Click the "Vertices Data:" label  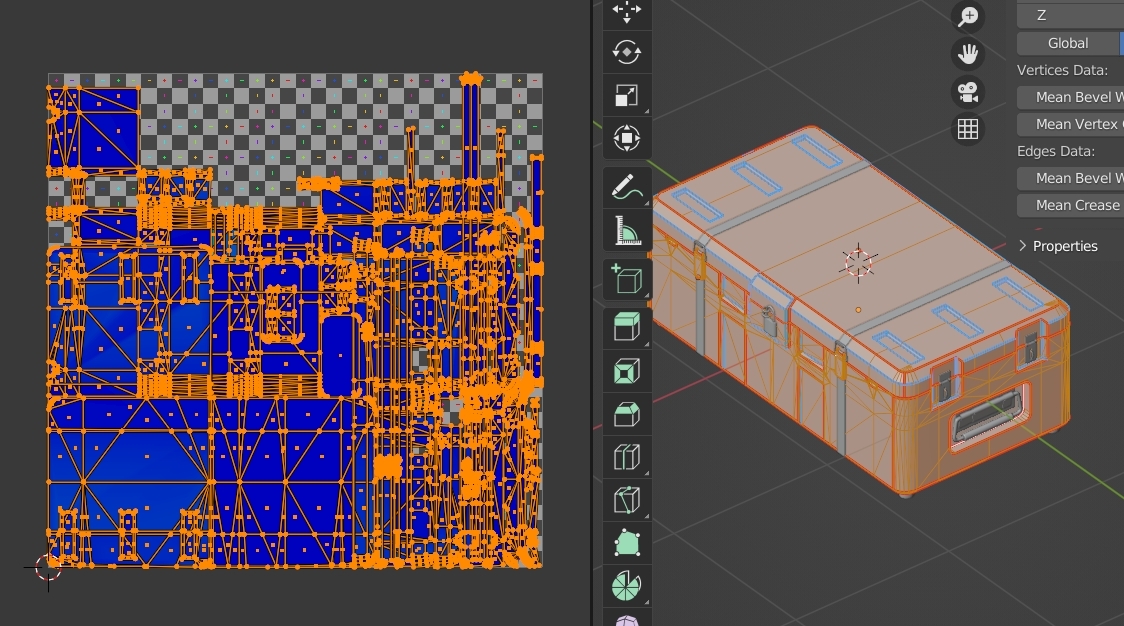1062,70
